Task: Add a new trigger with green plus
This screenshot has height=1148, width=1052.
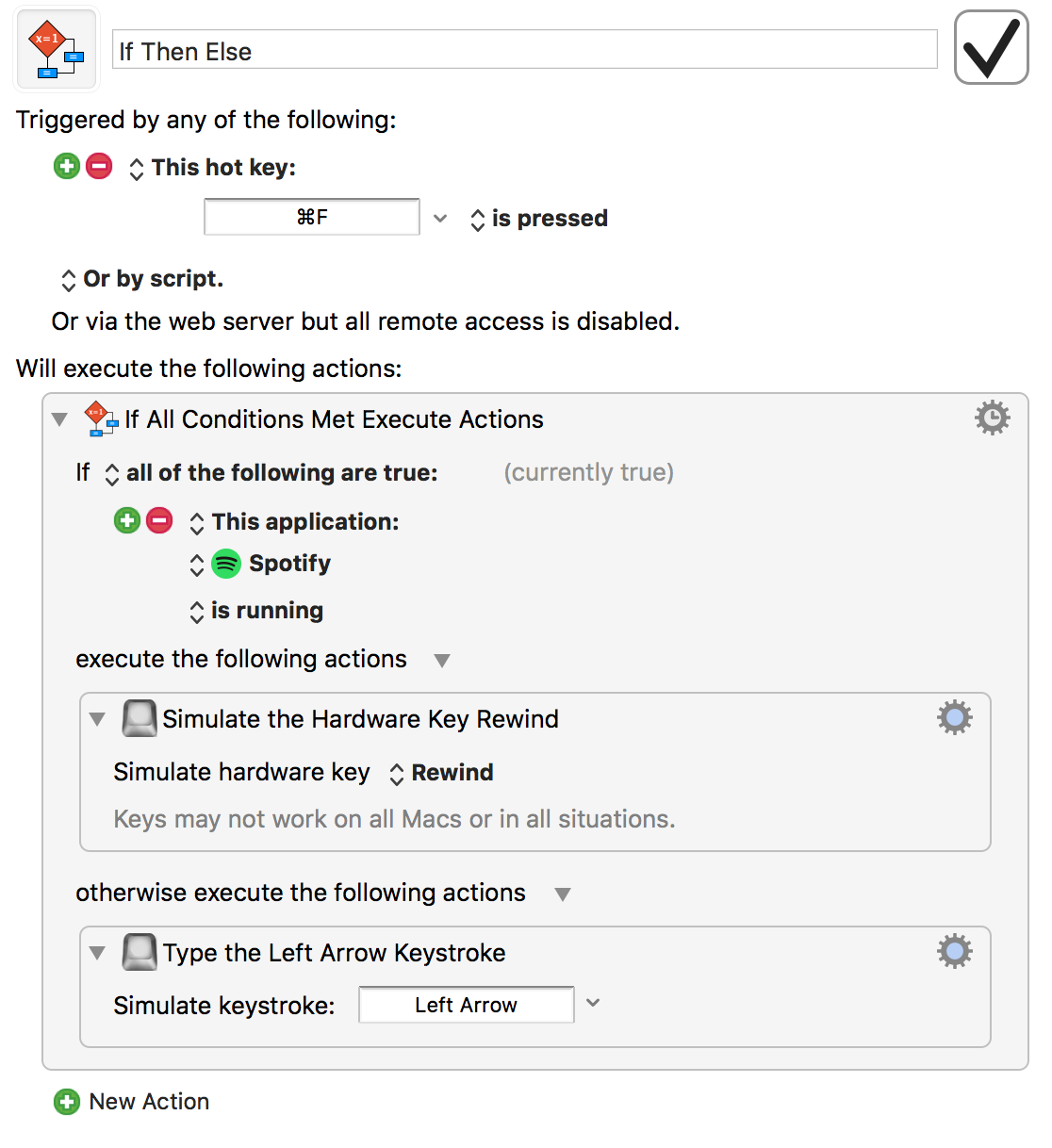Action: (x=67, y=167)
